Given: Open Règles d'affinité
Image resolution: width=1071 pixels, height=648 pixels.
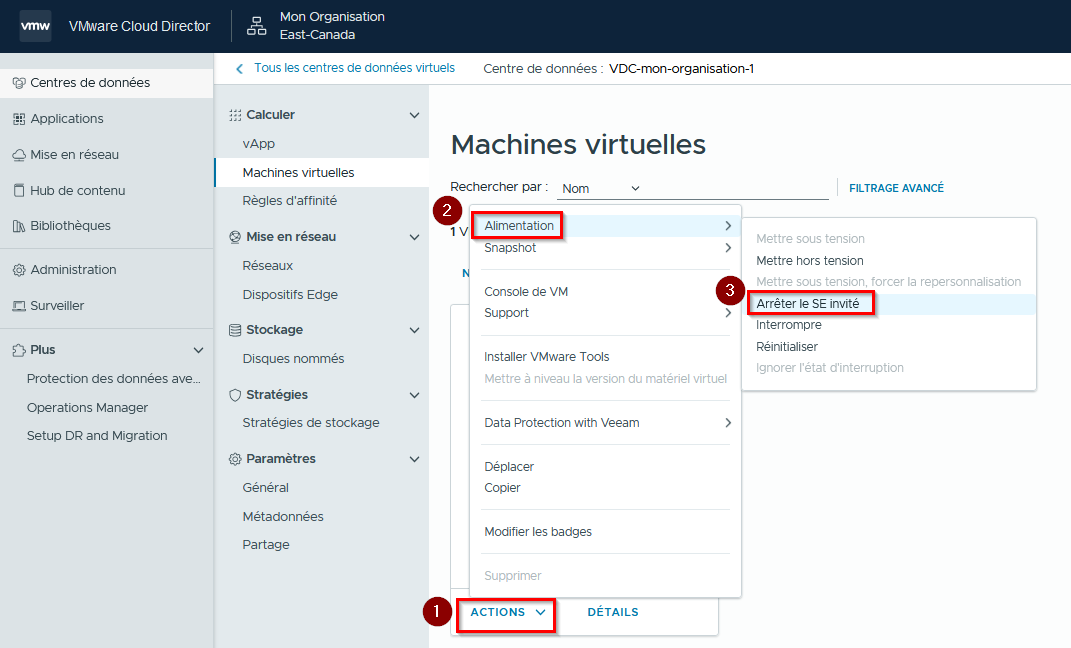Looking at the screenshot, I should pyautogui.click(x=290, y=201).
